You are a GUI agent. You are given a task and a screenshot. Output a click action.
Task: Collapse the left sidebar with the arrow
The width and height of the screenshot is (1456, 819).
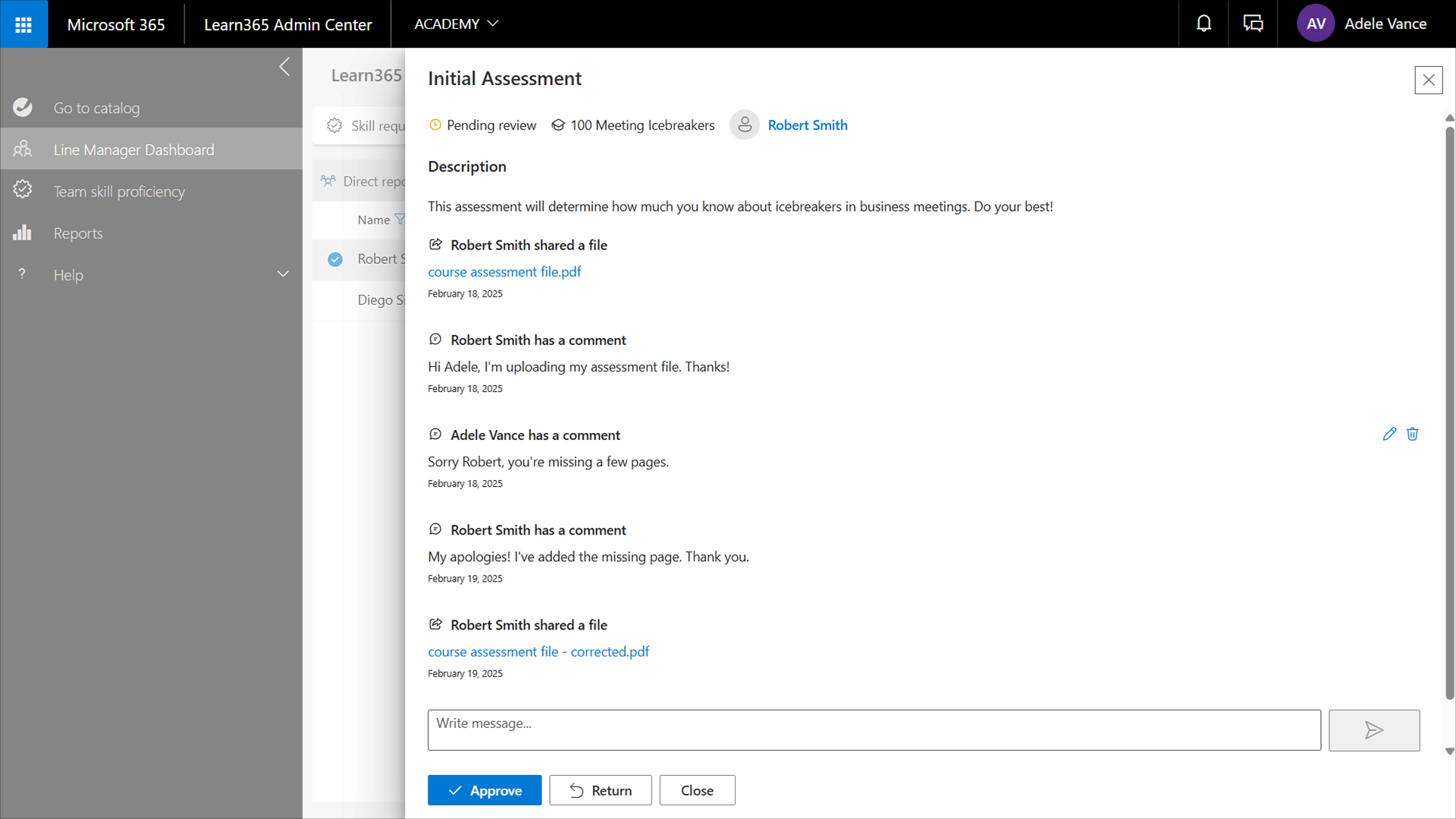[x=284, y=67]
